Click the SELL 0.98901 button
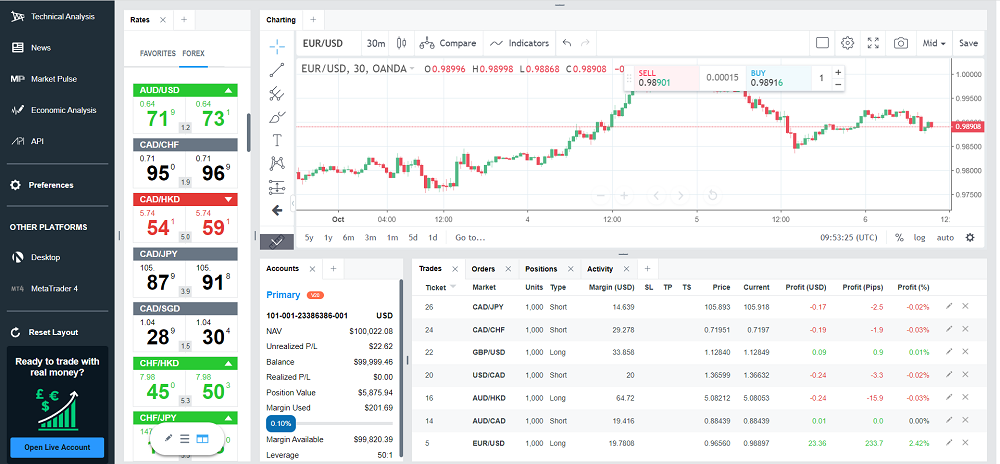The height and width of the screenshot is (464, 1000). click(666, 78)
